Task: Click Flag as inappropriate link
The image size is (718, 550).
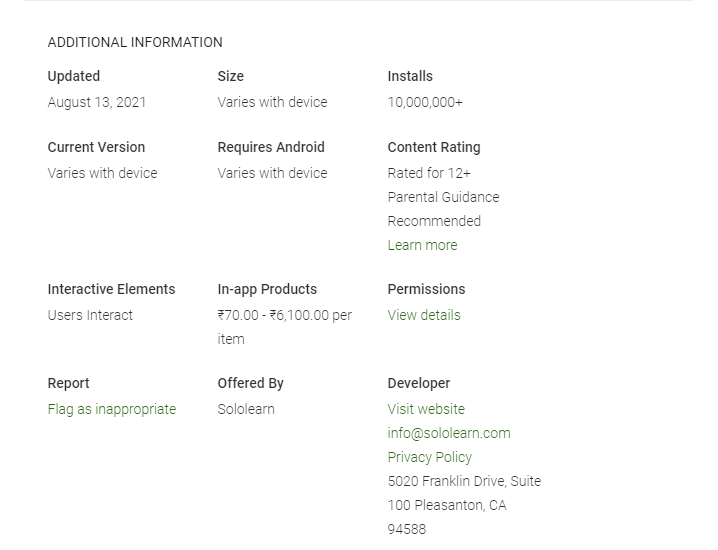Action: click(x=111, y=409)
